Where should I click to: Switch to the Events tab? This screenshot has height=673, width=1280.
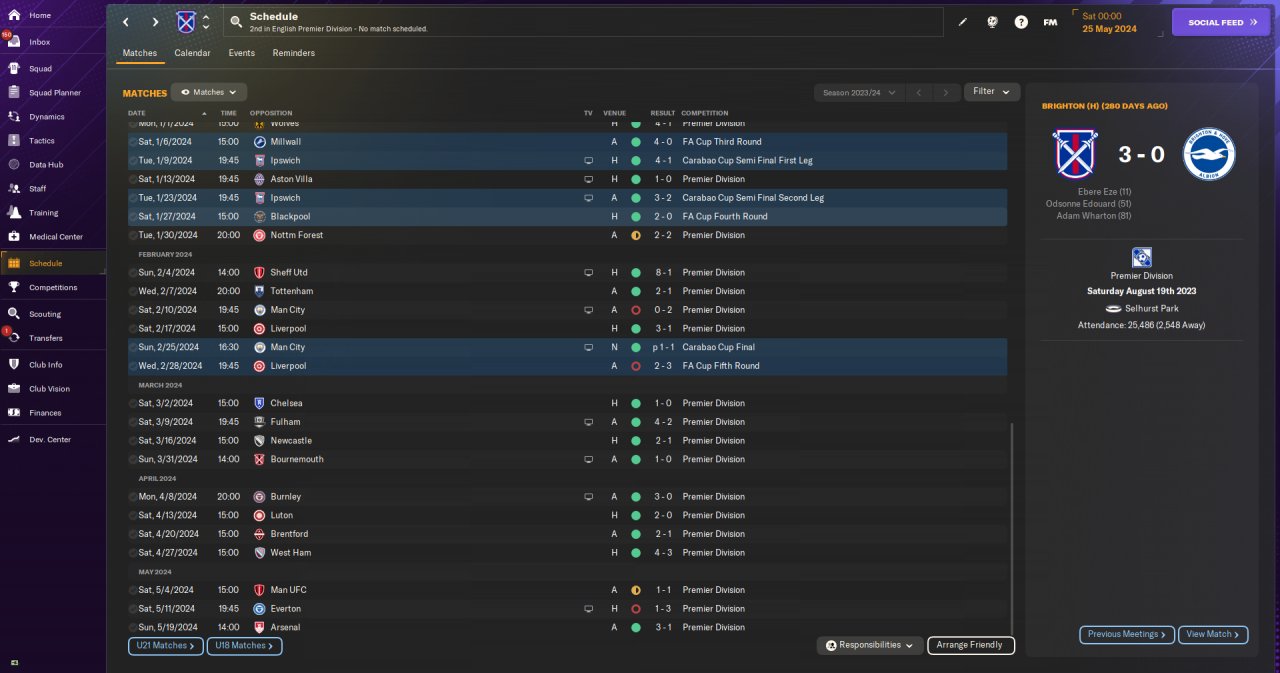pos(241,53)
